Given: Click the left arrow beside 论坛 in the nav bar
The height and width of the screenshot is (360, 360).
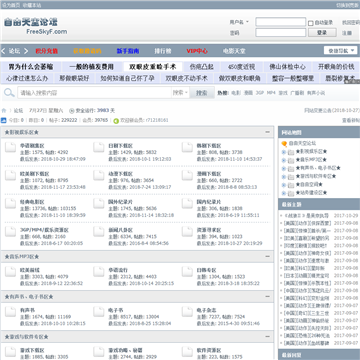Looking at the screenshot, I should pos(3,51).
